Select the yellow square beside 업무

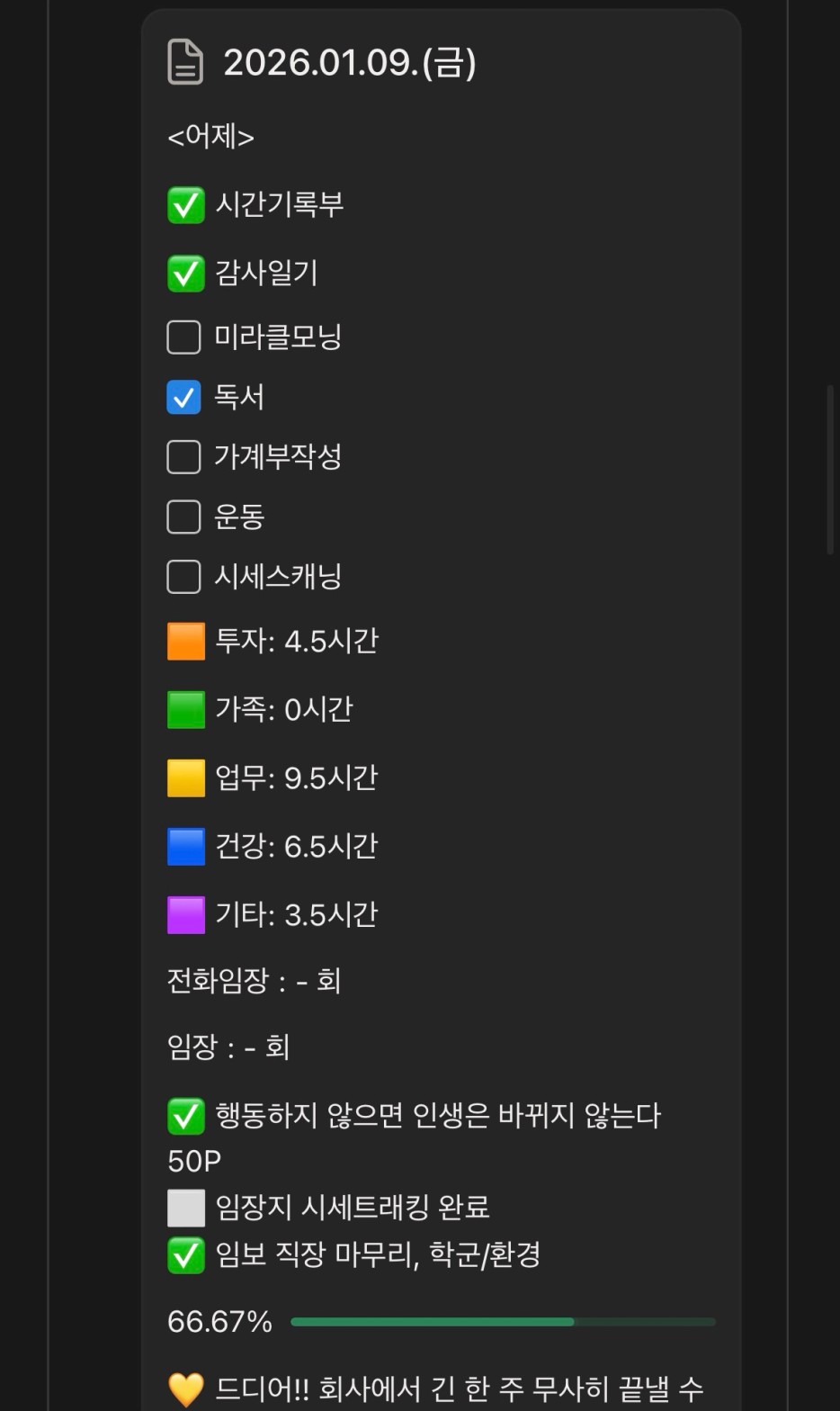coord(186,778)
